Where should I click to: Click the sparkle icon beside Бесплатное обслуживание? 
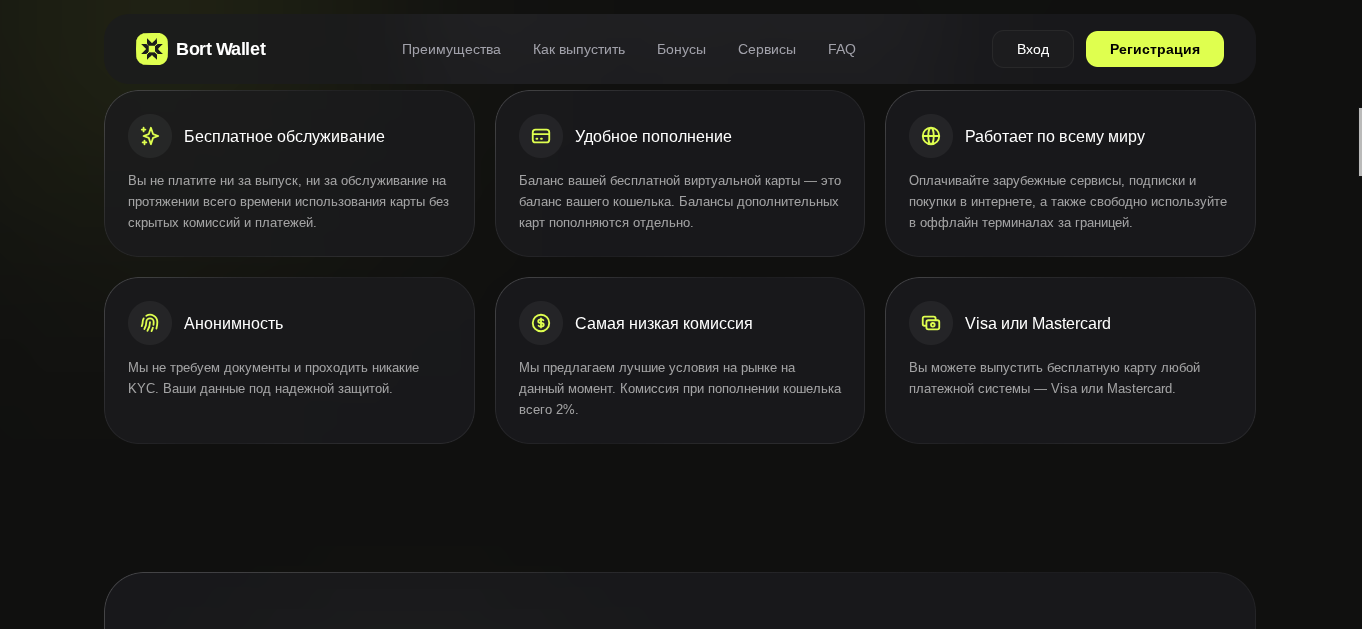pyautogui.click(x=150, y=136)
